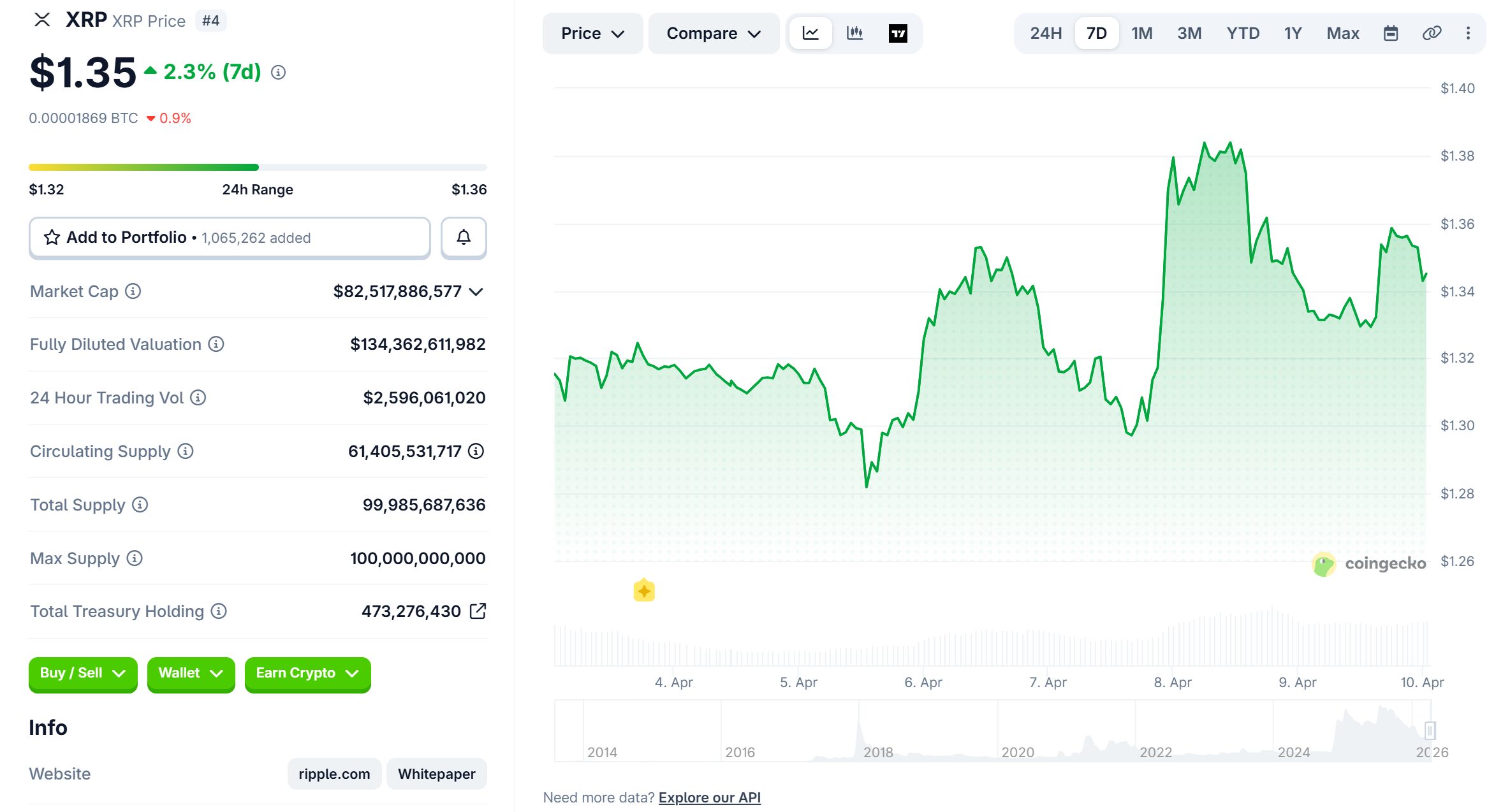Viewport: 1510px width, 812px height.
Task: Click the Circulating Supply info icon
Action: (x=185, y=451)
